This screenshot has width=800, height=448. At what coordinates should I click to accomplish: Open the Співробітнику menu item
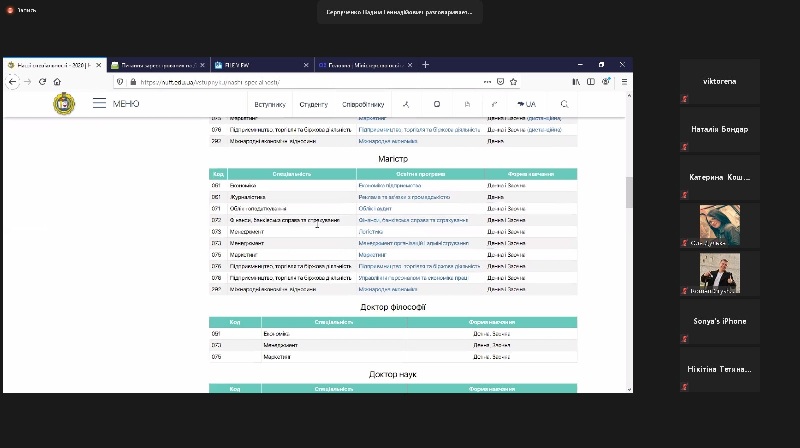tap(363, 104)
